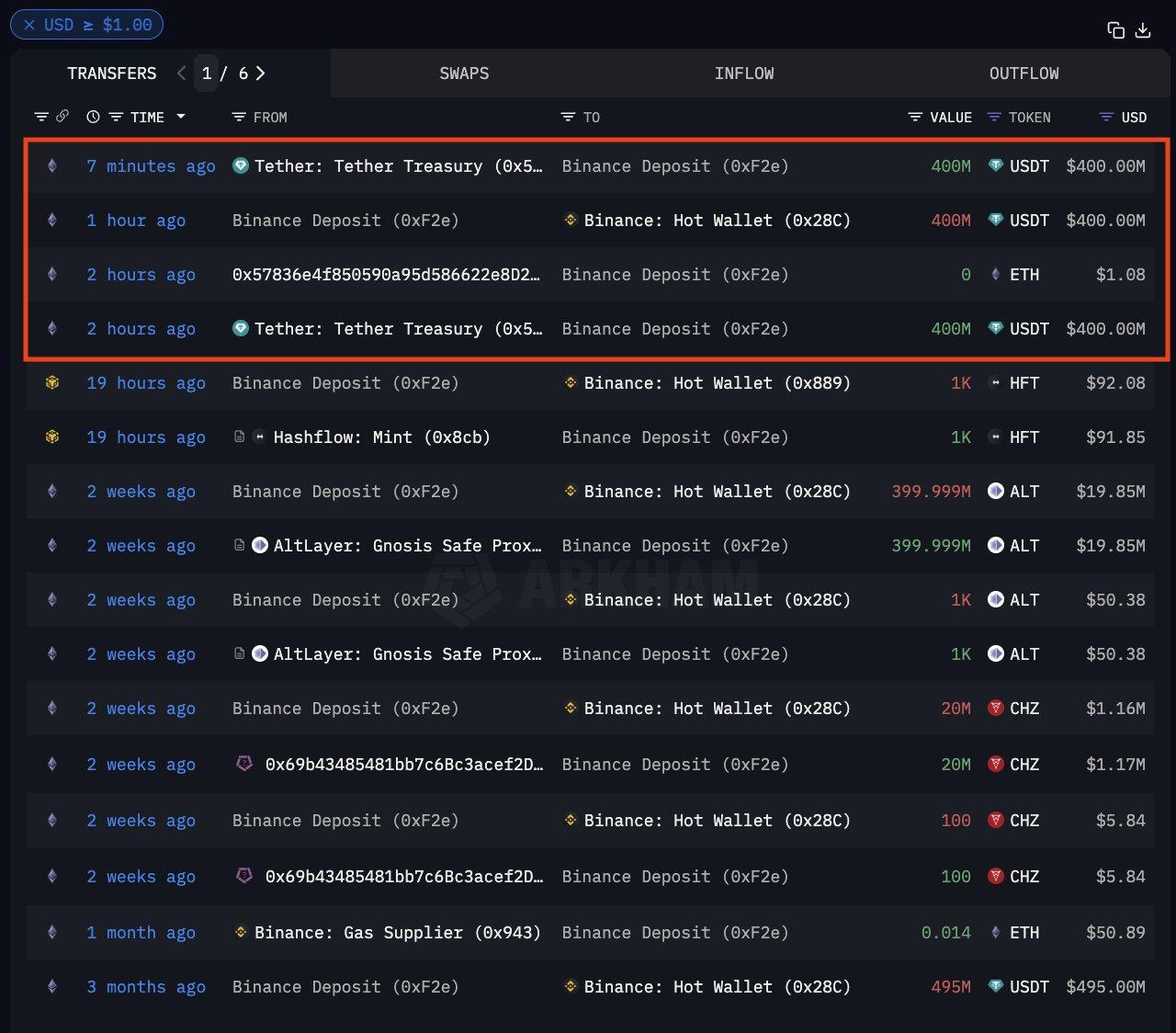Click the clock icon in TIME header
This screenshot has height=1033, width=1176.
coord(93,117)
